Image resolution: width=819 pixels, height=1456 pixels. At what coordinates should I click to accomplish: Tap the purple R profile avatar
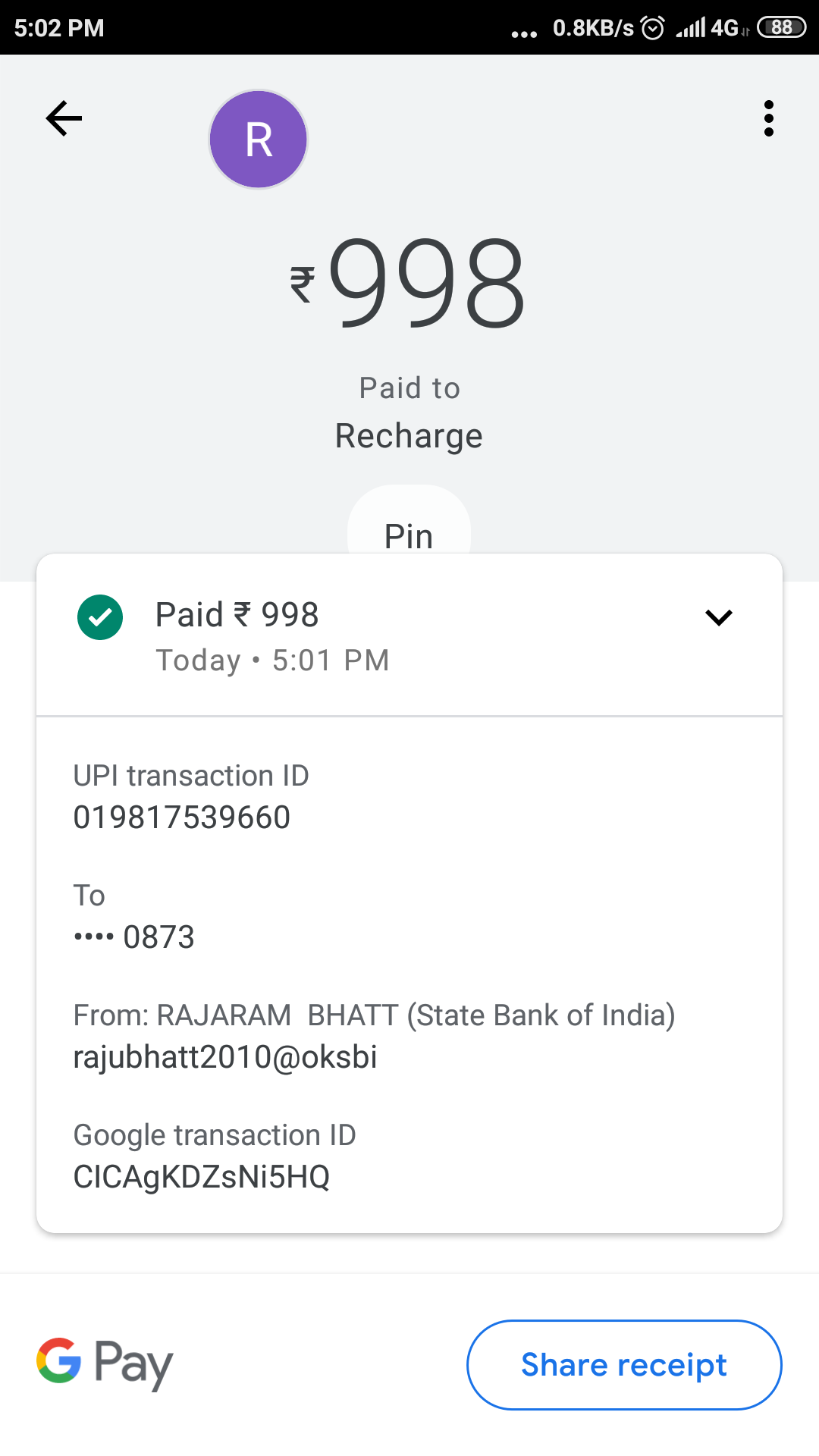click(x=259, y=140)
